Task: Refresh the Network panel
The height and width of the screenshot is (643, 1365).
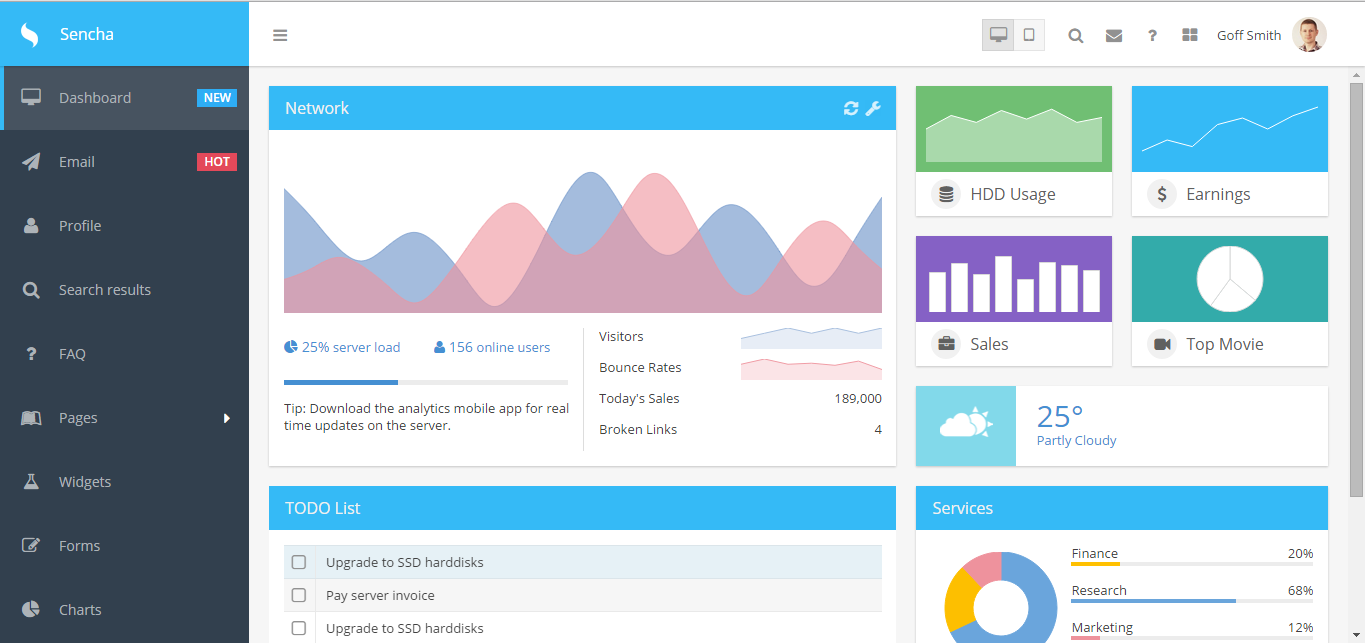Action: [851, 108]
